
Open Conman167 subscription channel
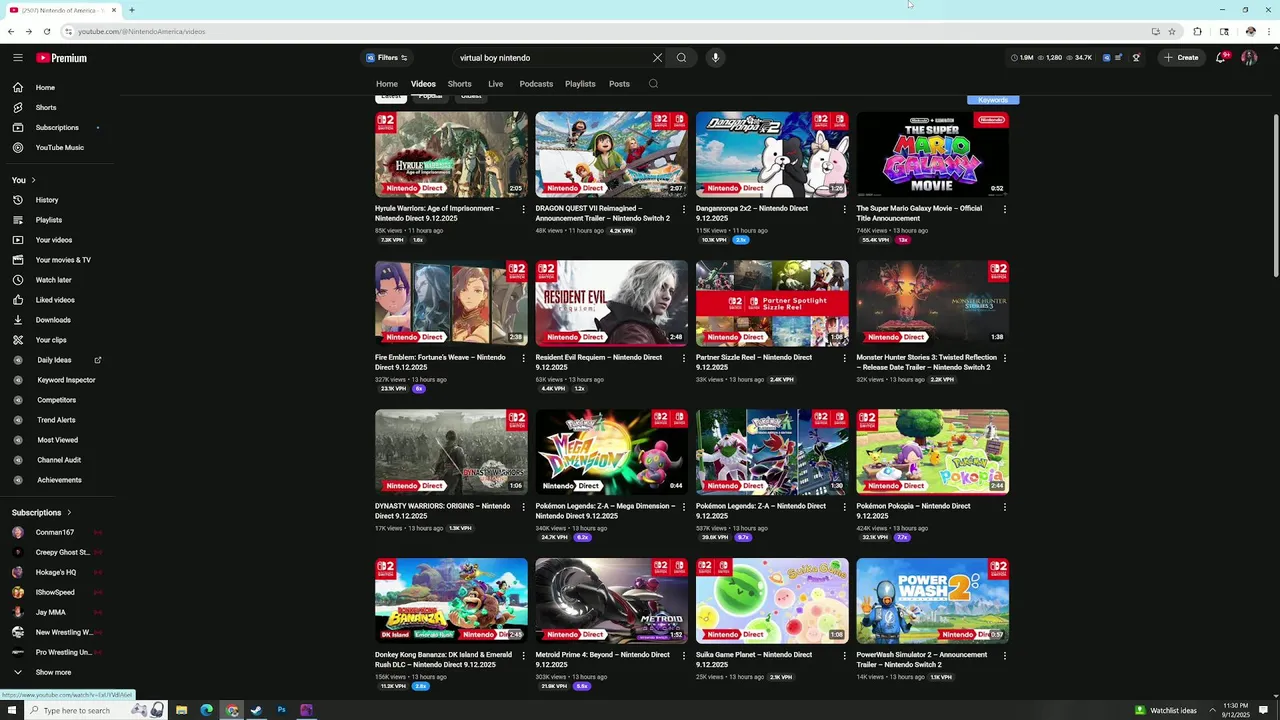click(56, 532)
